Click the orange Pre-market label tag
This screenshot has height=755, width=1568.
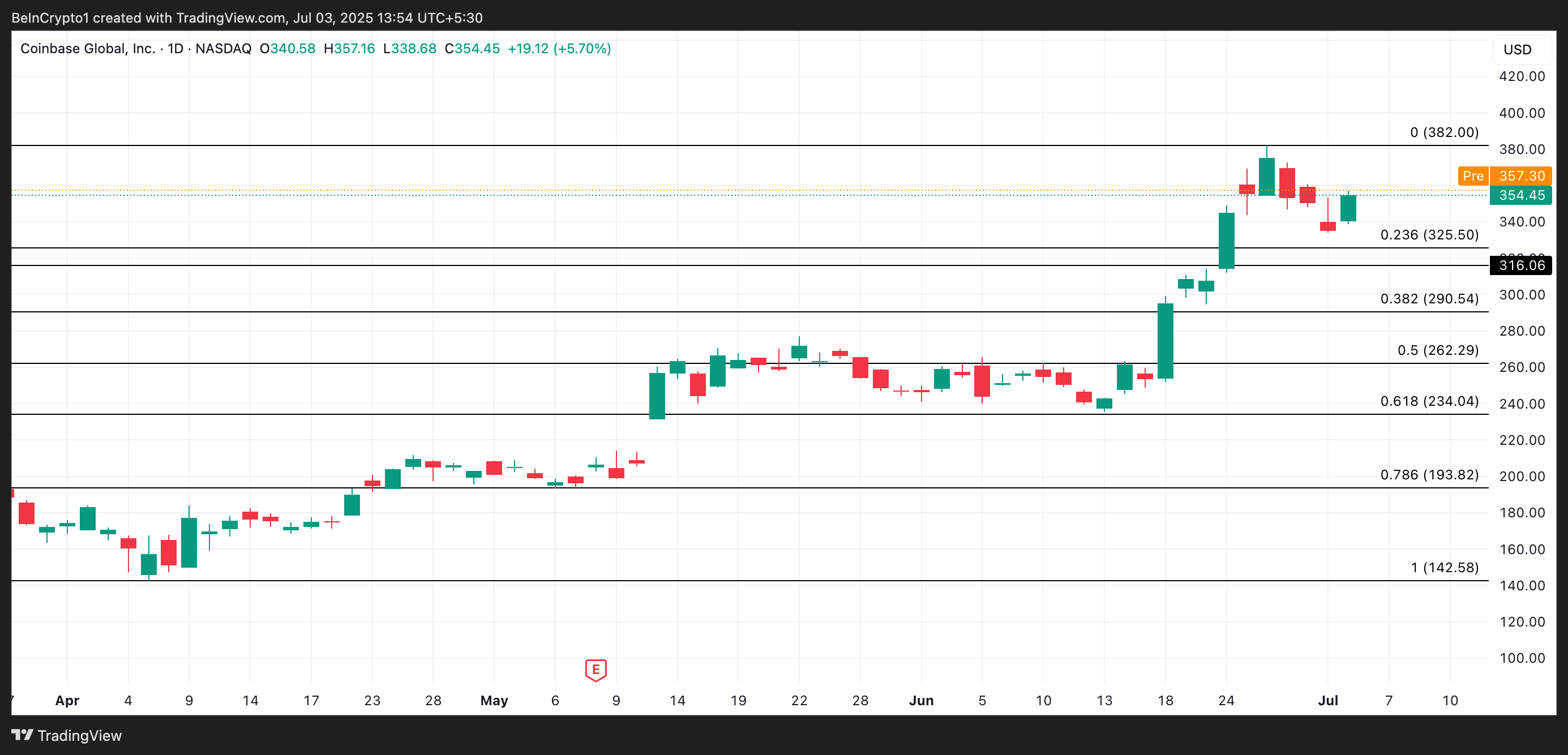pyautogui.click(x=1472, y=176)
